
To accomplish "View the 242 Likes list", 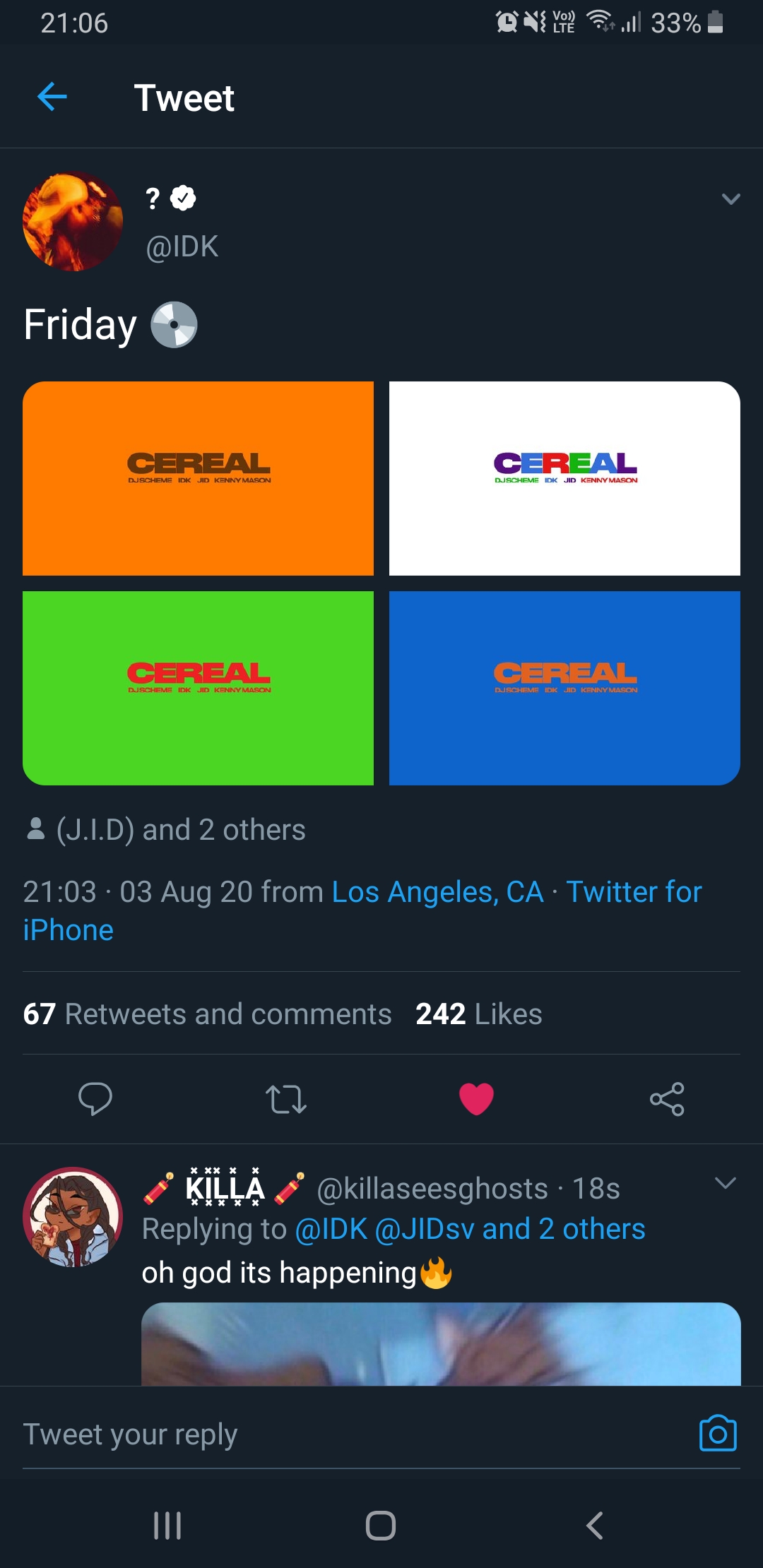I will (x=478, y=1014).
